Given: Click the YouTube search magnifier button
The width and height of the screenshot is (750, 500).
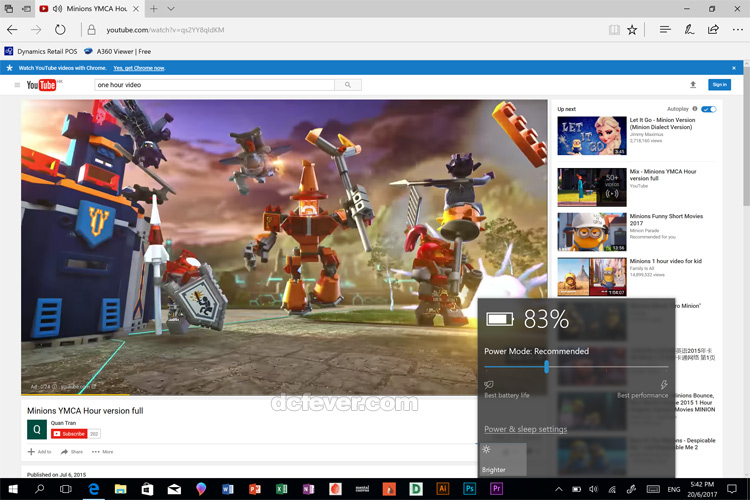Looking at the screenshot, I should pos(348,85).
